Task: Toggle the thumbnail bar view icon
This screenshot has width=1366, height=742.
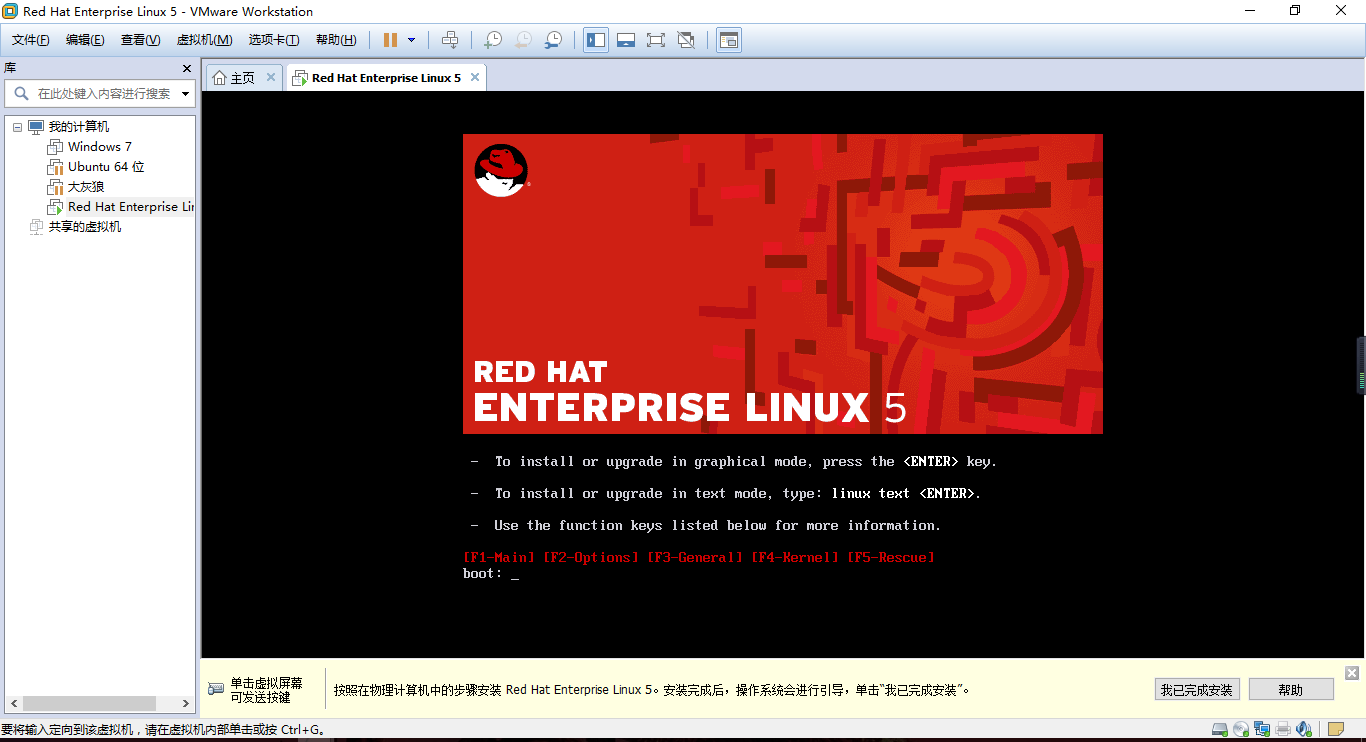Action: click(626, 40)
